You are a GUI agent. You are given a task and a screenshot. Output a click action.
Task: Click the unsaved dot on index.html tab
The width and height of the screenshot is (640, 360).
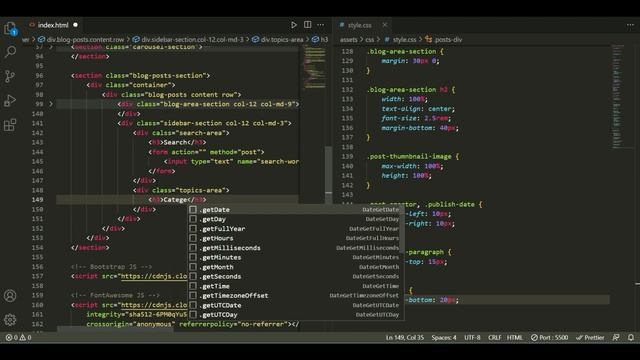click(x=76, y=25)
